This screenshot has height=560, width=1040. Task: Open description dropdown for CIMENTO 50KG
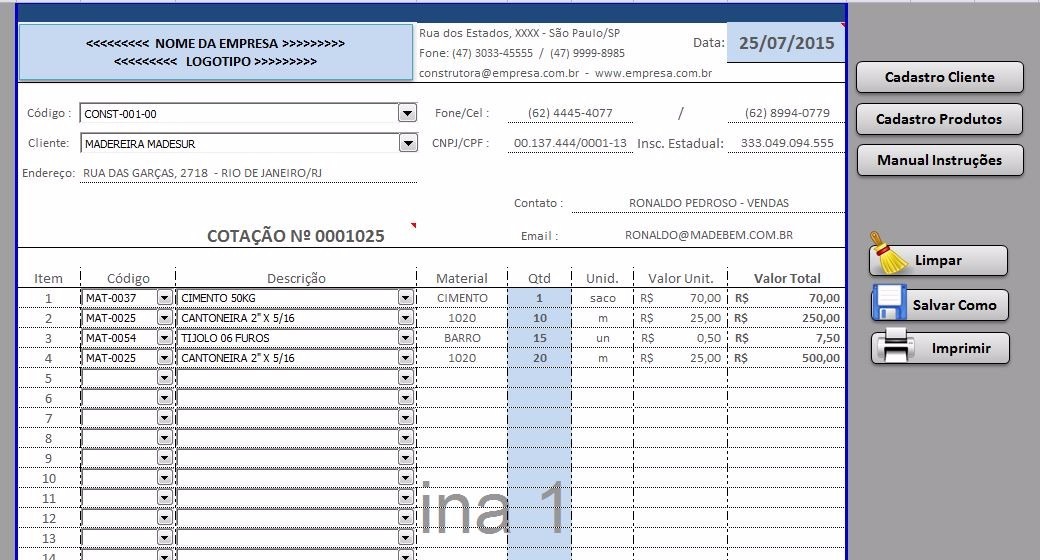click(x=406, y=298)
